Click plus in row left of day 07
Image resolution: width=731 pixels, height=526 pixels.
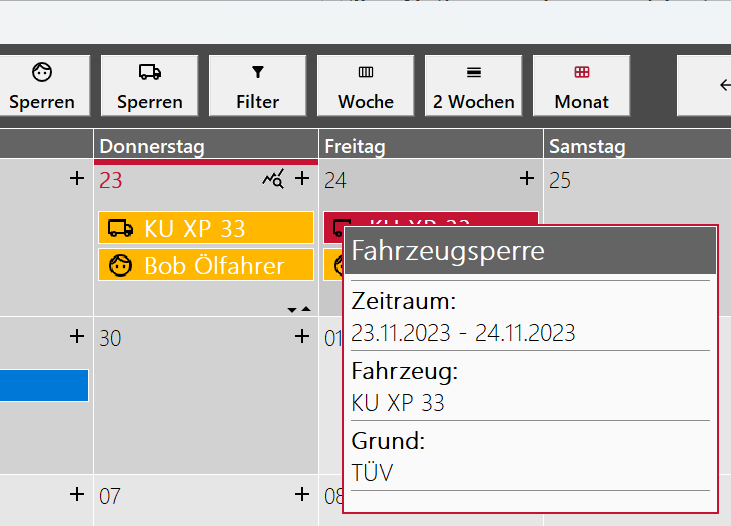point(77,494)
